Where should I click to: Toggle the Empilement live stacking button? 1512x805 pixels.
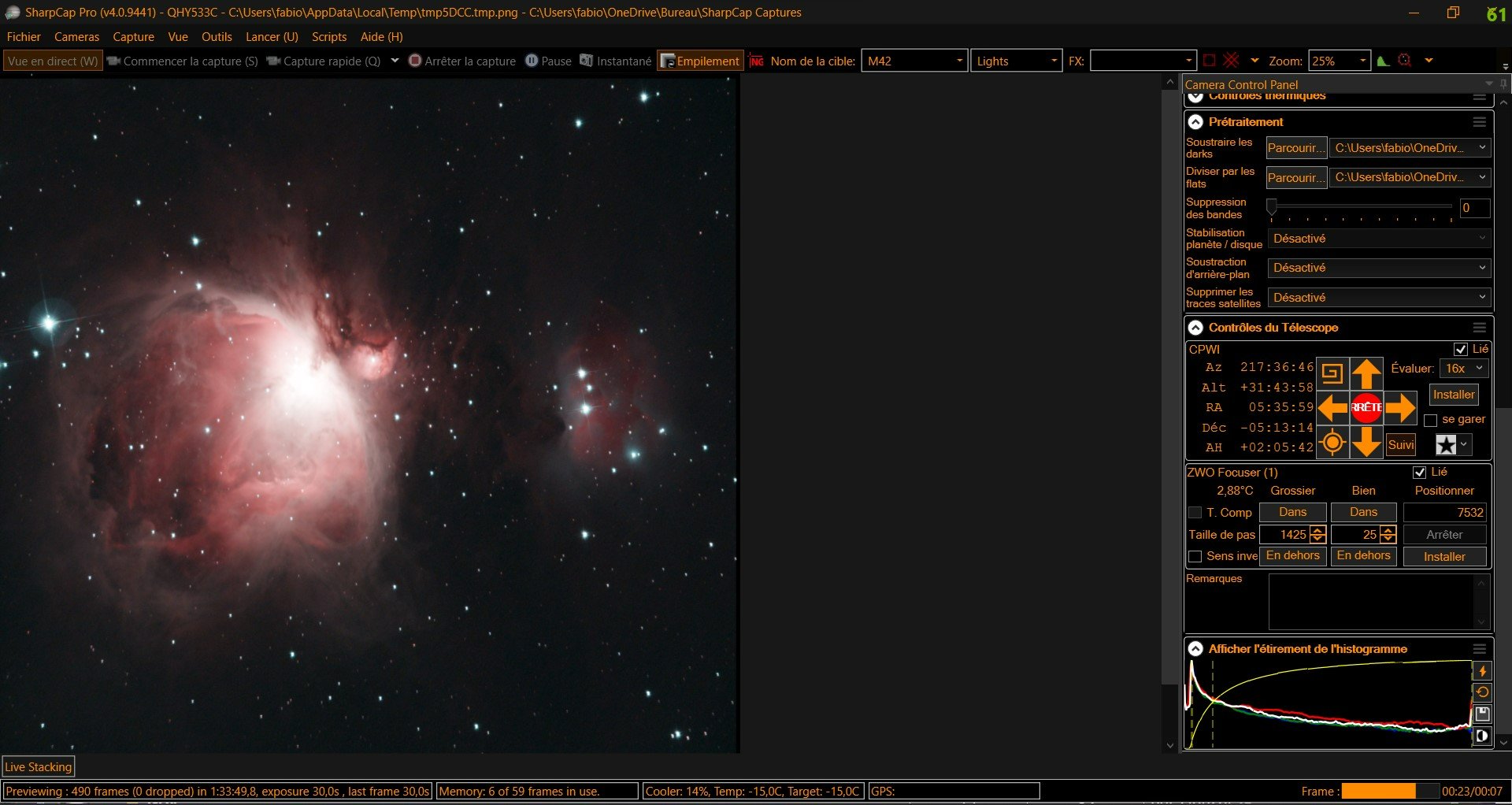(x=700, y=61)
